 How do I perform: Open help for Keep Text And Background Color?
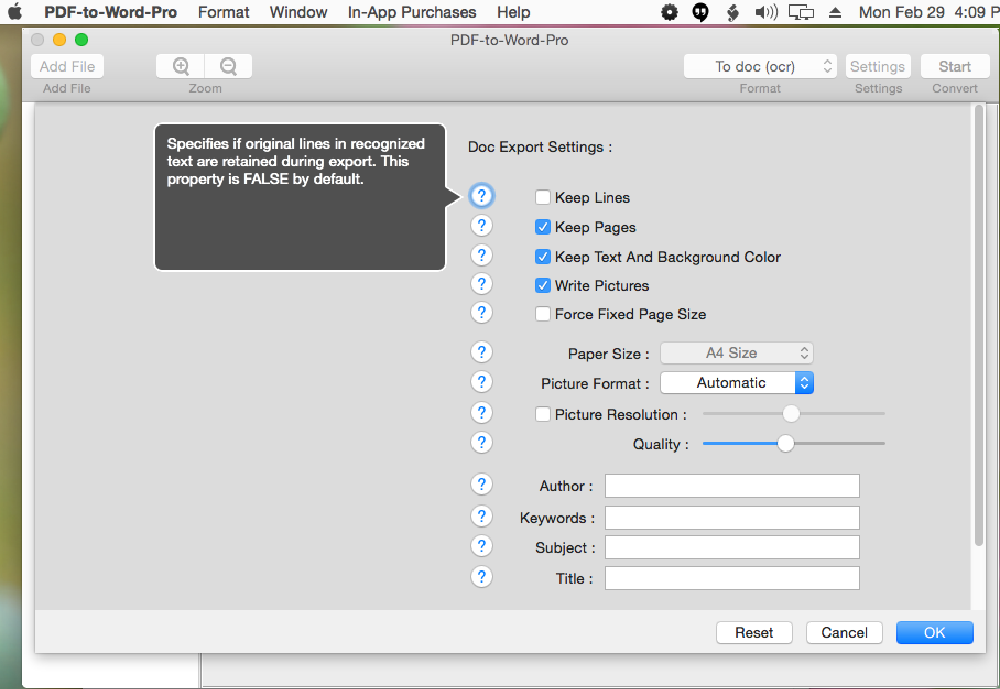[x=482, y=255]
